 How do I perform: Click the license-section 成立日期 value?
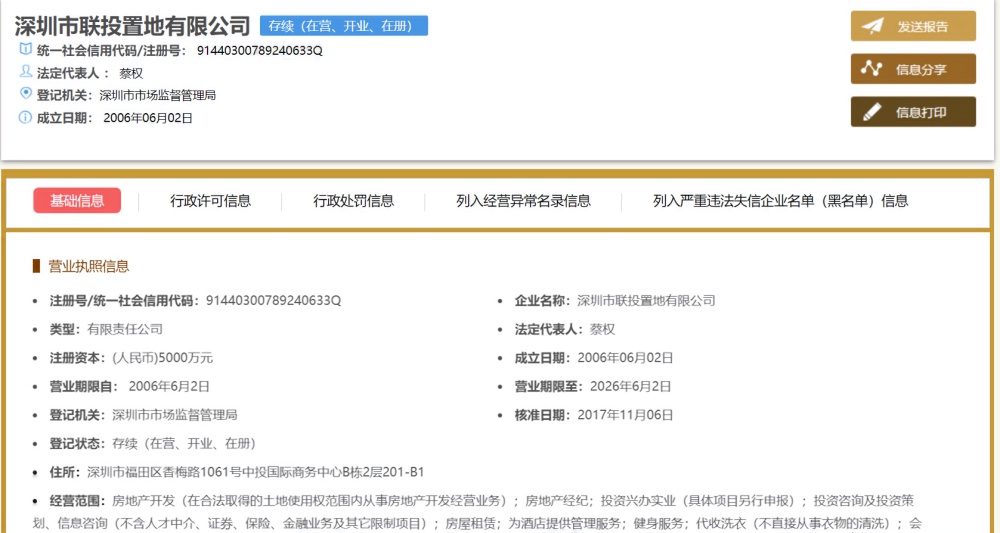625,358
